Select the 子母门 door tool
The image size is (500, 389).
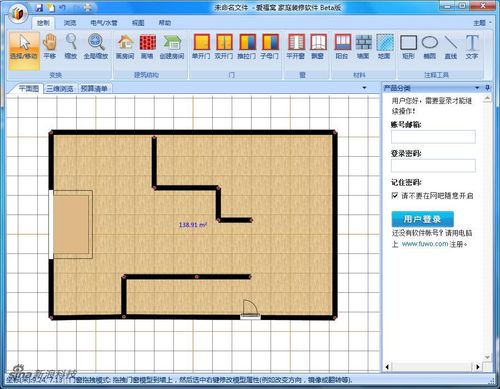[269, 47]
